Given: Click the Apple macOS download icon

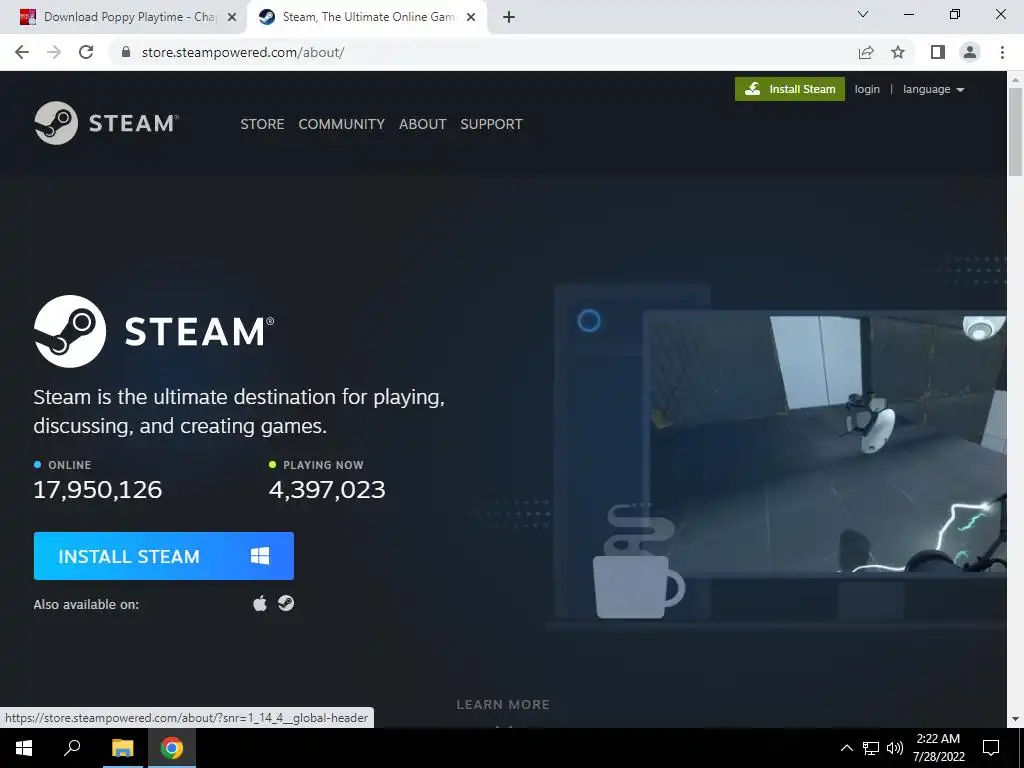Looking at the screenshot, I should [260, 603].
